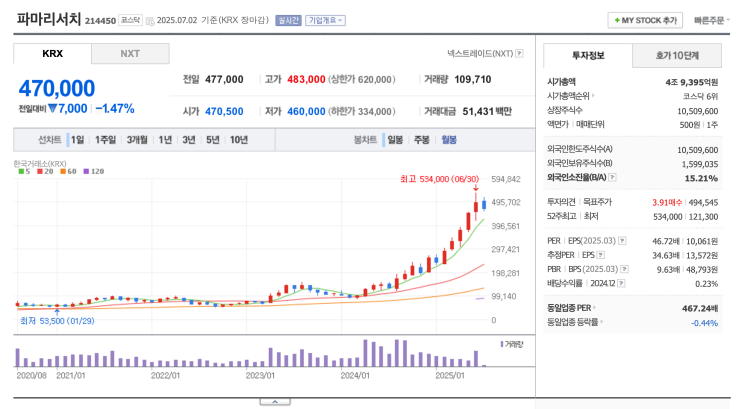Image resolution: width=743 pixels, height=409 pixels.
Task: Select the 호가10단계 tab
Action: tap(677, 55)
